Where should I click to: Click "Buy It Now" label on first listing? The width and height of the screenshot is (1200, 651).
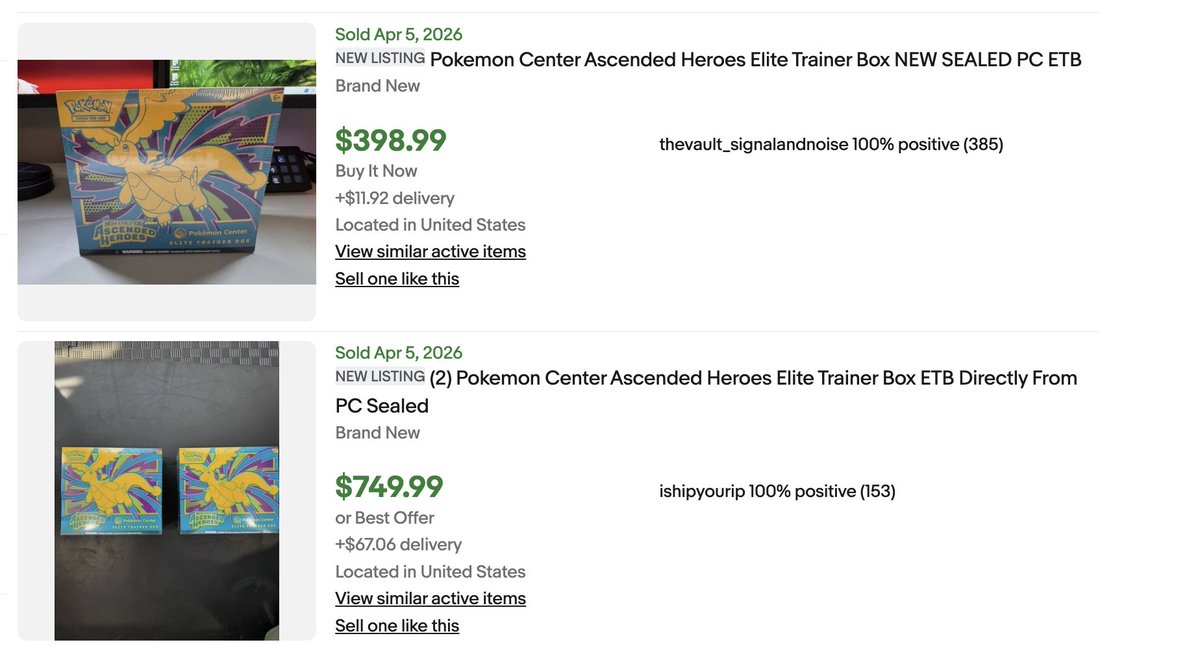(x=376, y=171)
